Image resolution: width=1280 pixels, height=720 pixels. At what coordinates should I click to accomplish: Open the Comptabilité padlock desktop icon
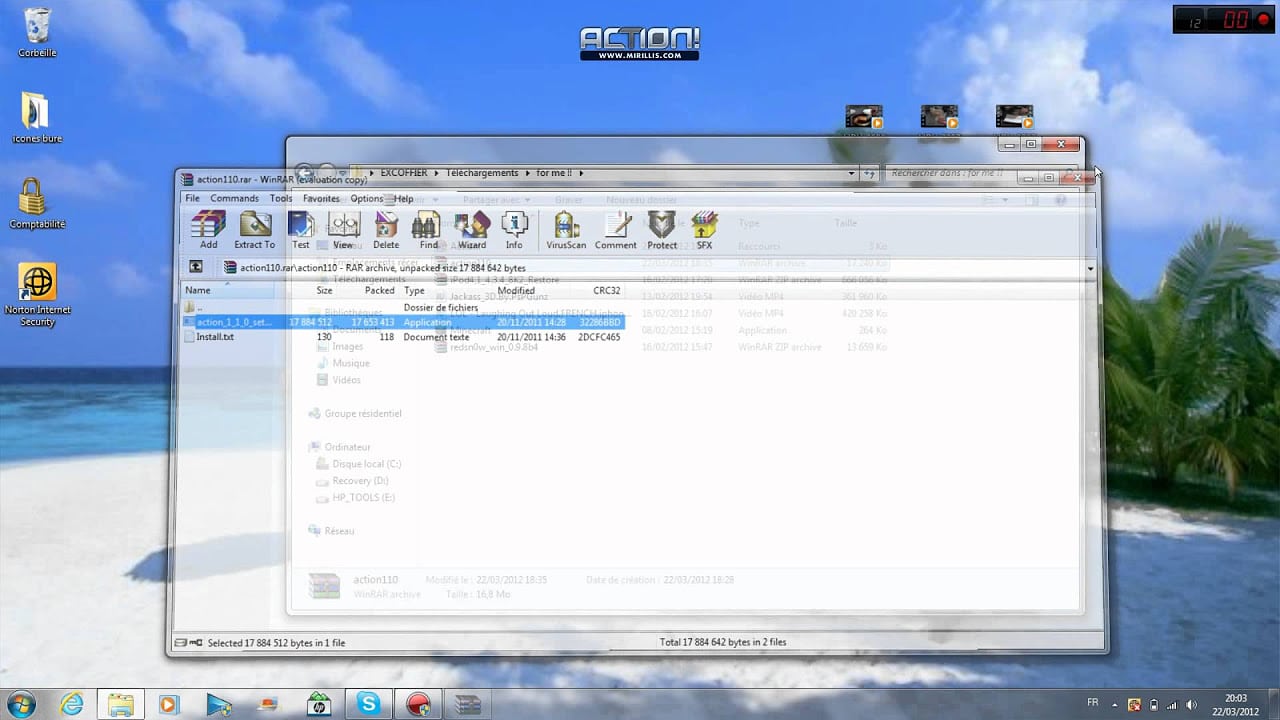click(x=37, y=204)
